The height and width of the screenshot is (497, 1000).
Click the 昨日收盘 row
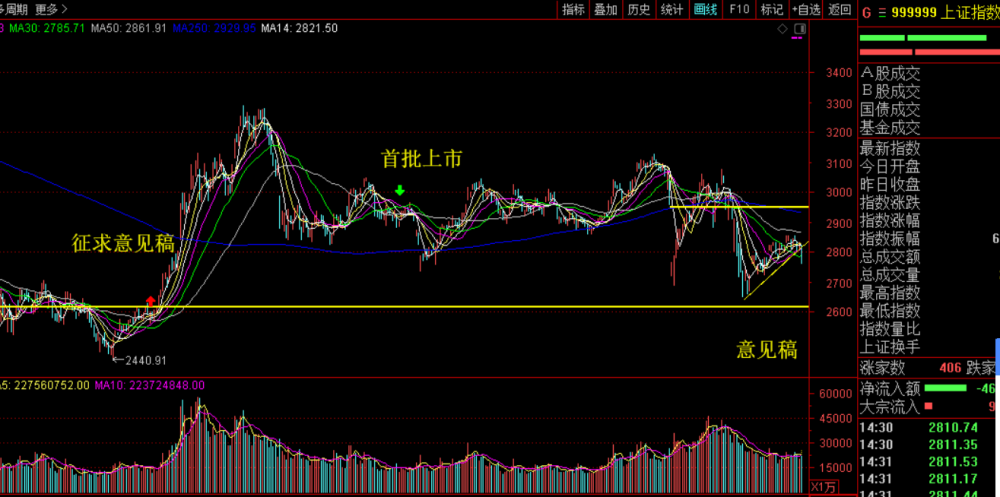(x=890, y=185)
